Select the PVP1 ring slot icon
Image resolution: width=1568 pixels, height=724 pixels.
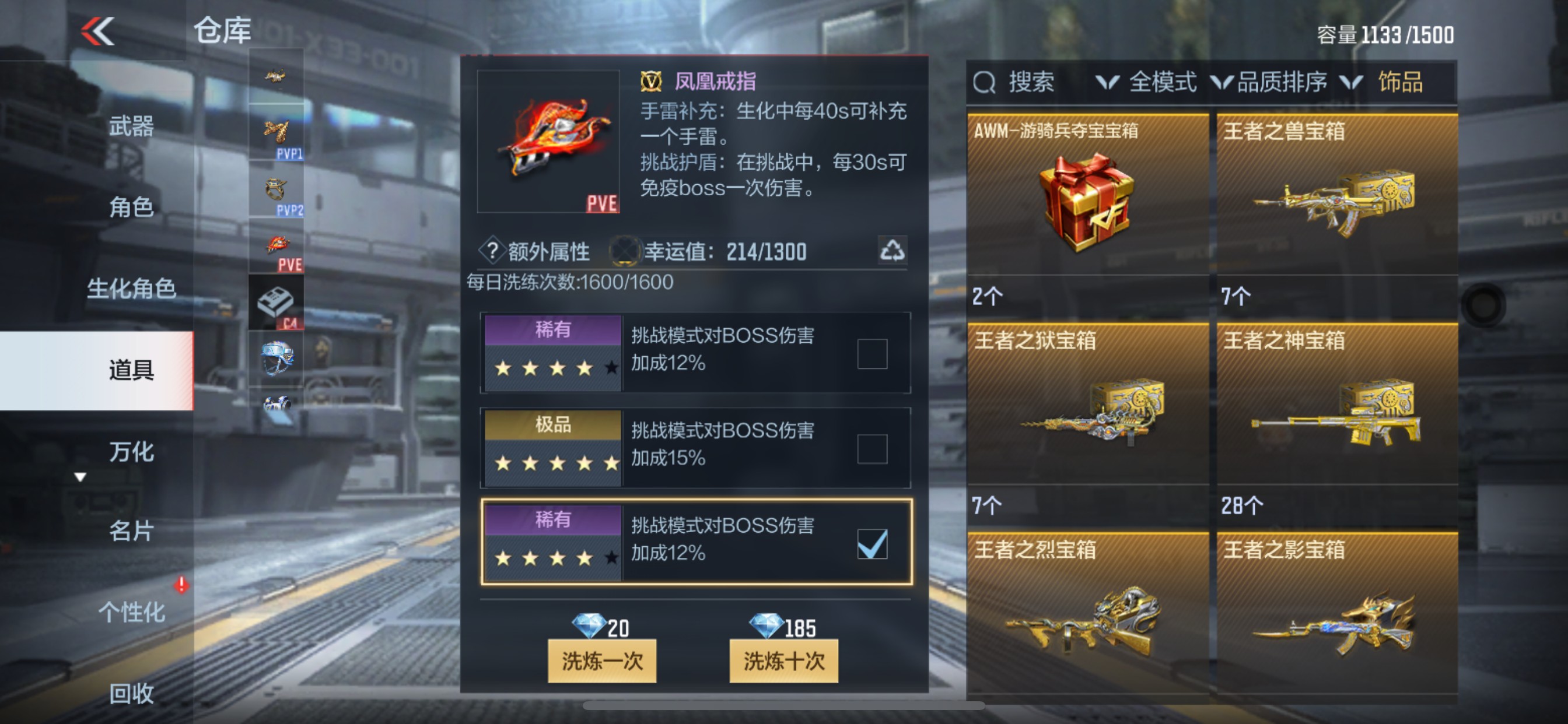(x=276, y=133)
